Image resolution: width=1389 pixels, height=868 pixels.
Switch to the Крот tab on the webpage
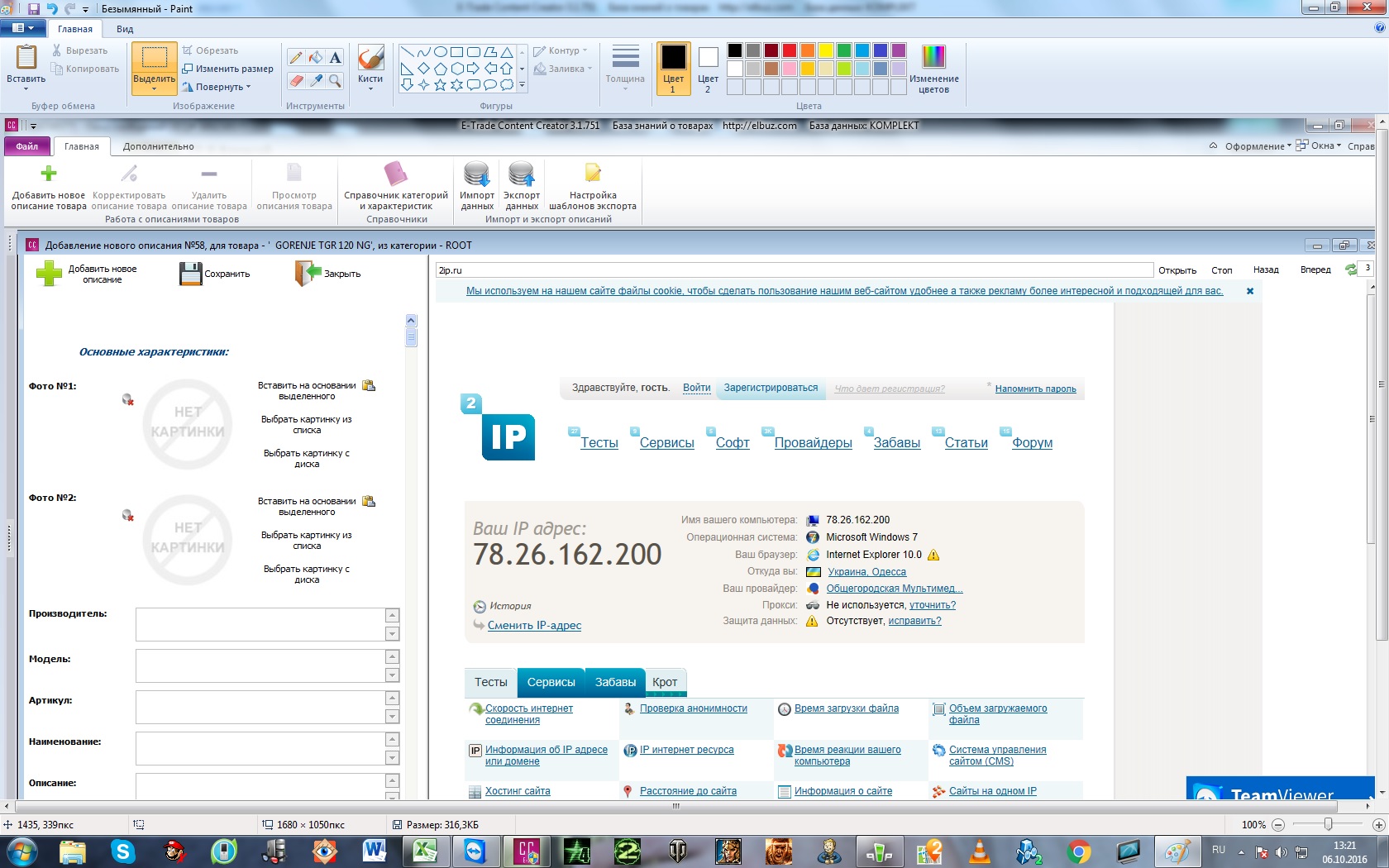point(665,682)
